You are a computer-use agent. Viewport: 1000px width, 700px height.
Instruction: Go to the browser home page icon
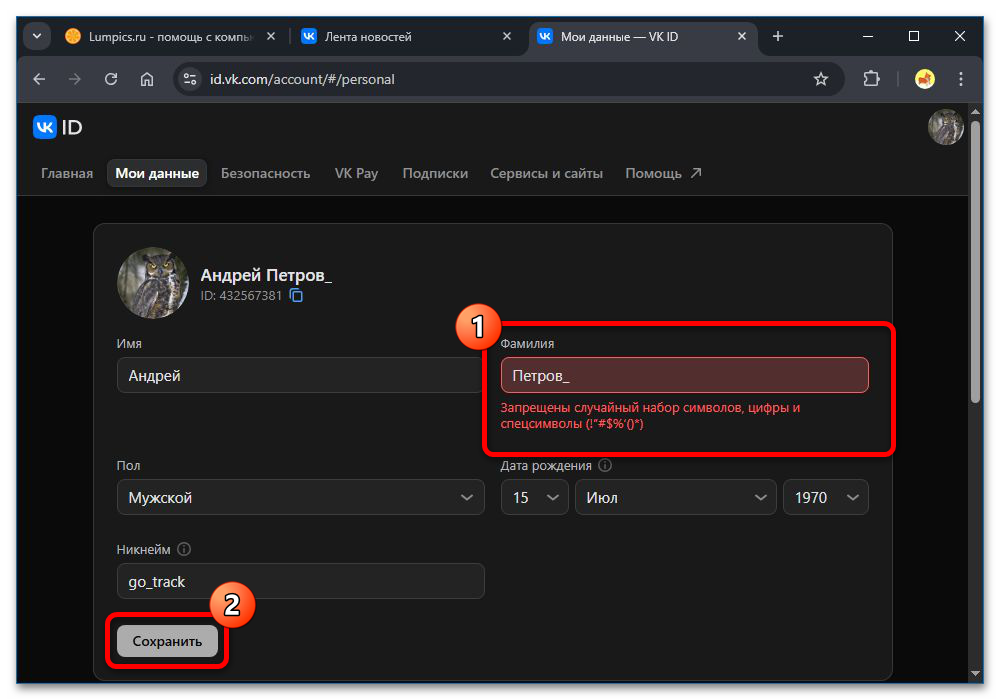(x=147, y=79)
